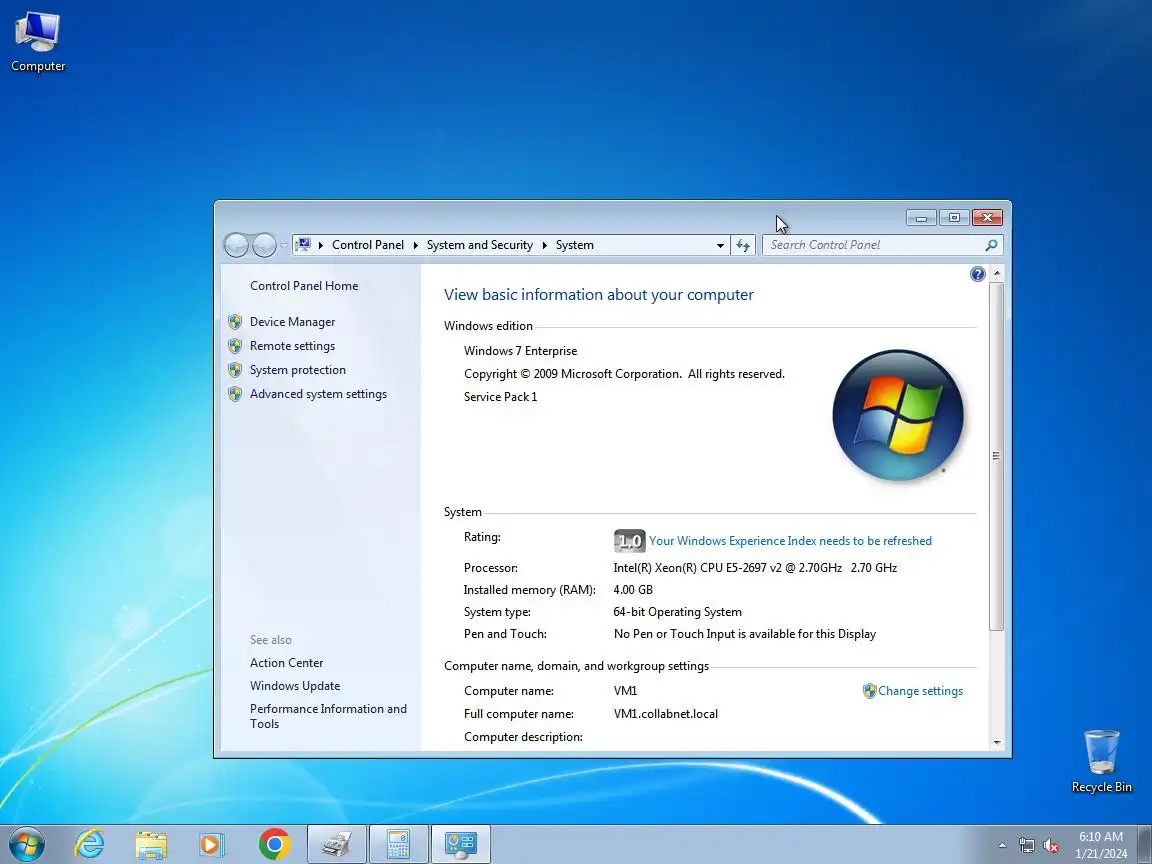Click the shield icon beside System protection
The width and height of the screenshot is (1152, 864).
pyautogui.click(x=234, y=370)
